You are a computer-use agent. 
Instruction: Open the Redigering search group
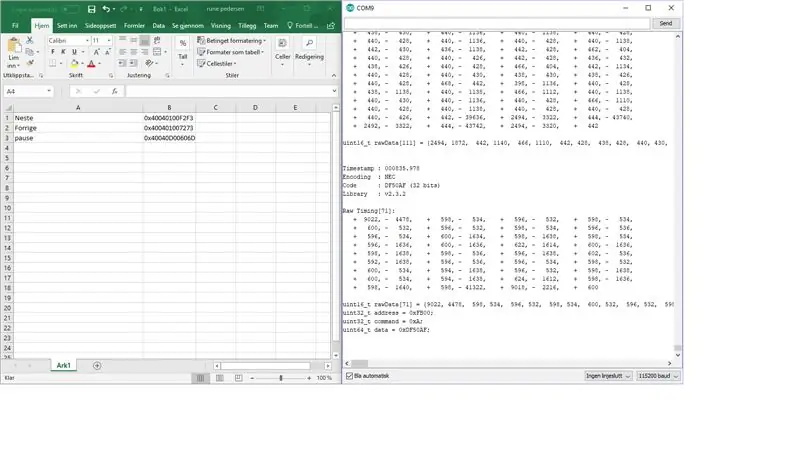309,52
